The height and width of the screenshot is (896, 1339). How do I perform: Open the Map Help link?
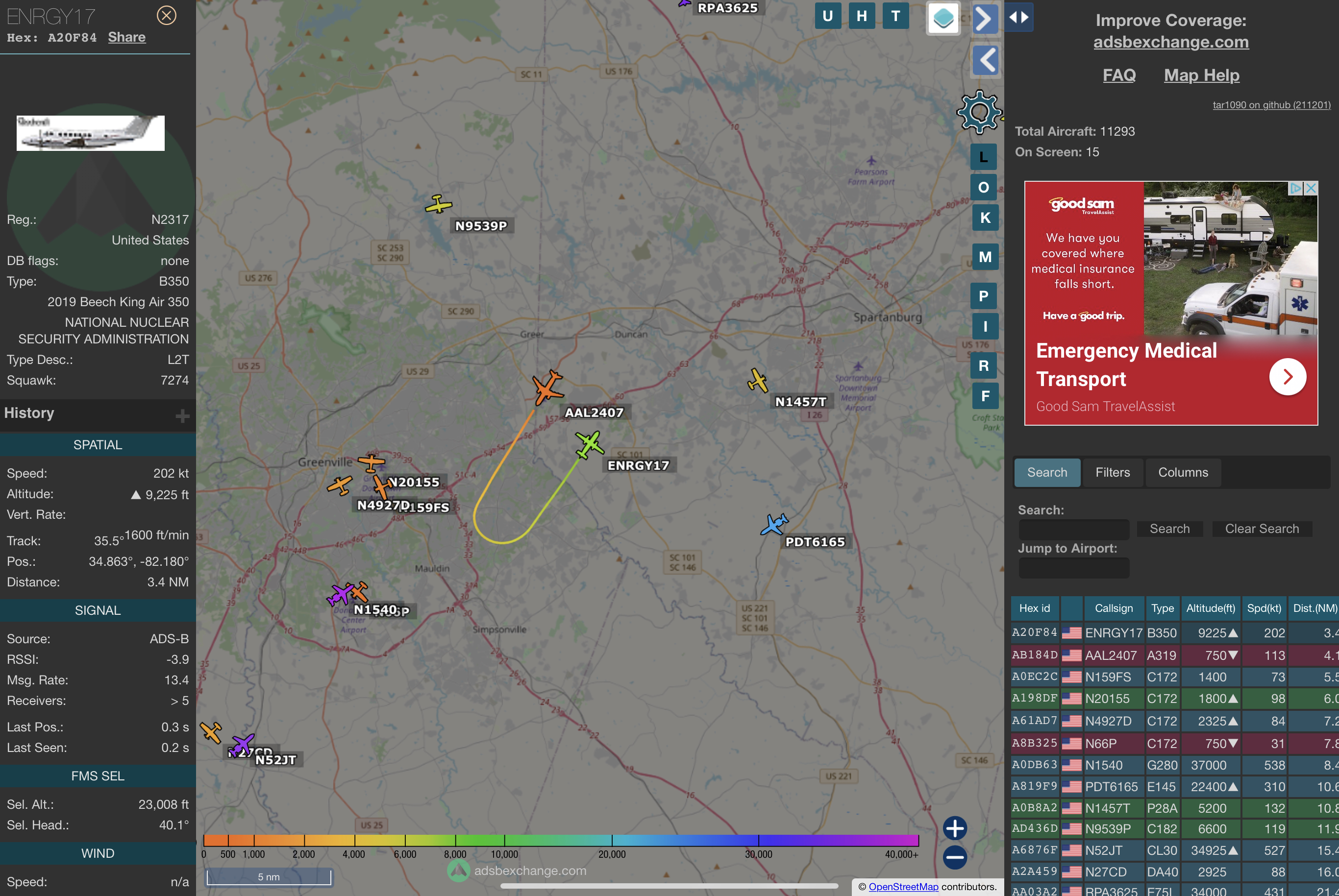click(x=1201, y=75)
